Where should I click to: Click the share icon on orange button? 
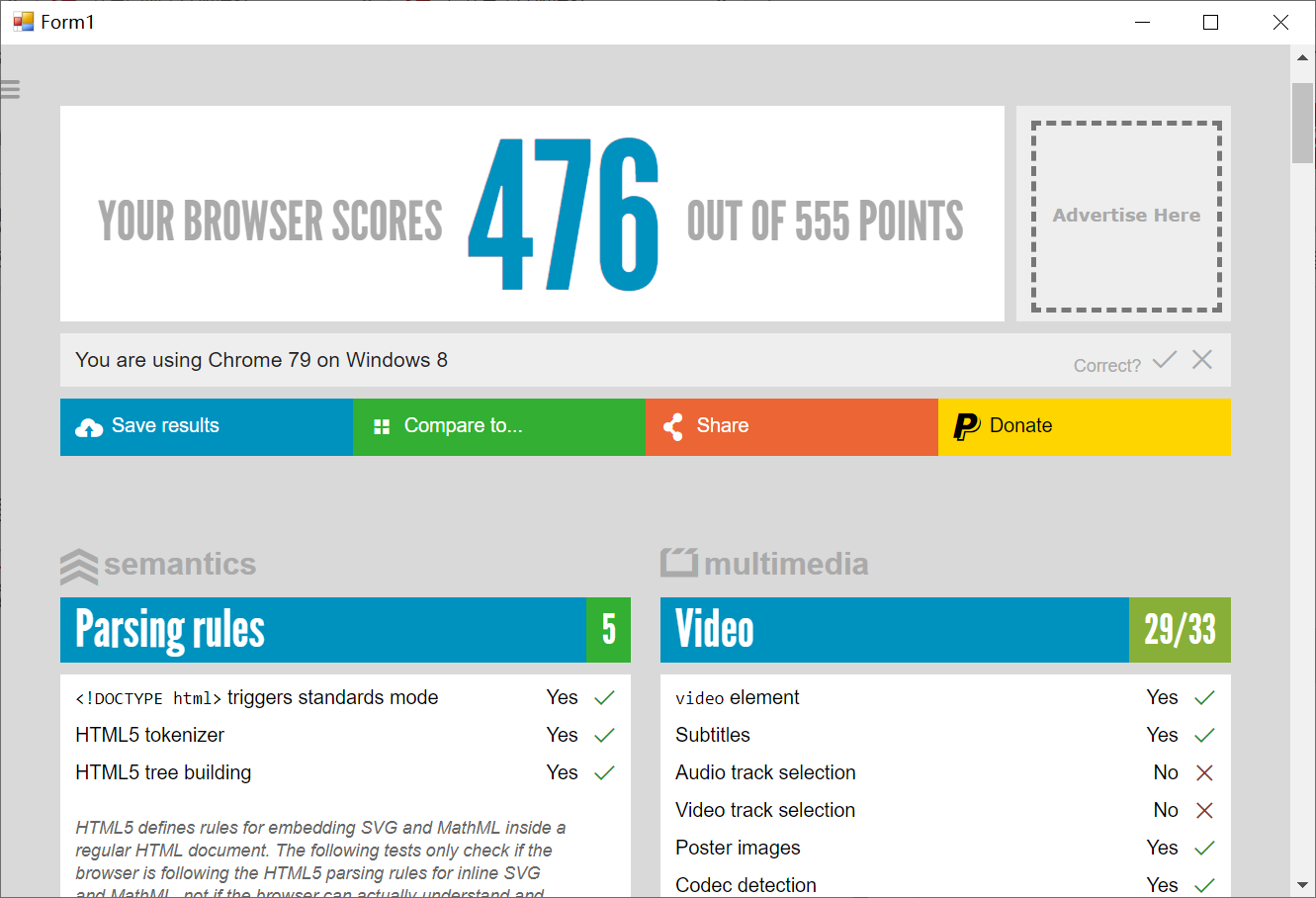point(673,427)
